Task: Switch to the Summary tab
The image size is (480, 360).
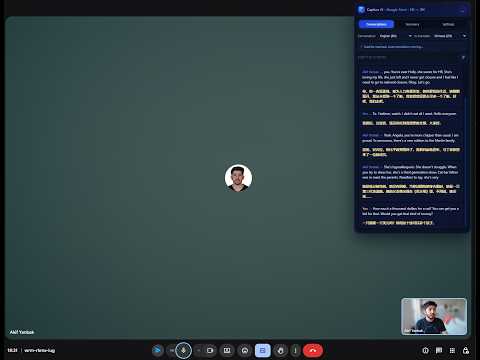Action: [412, 24]
